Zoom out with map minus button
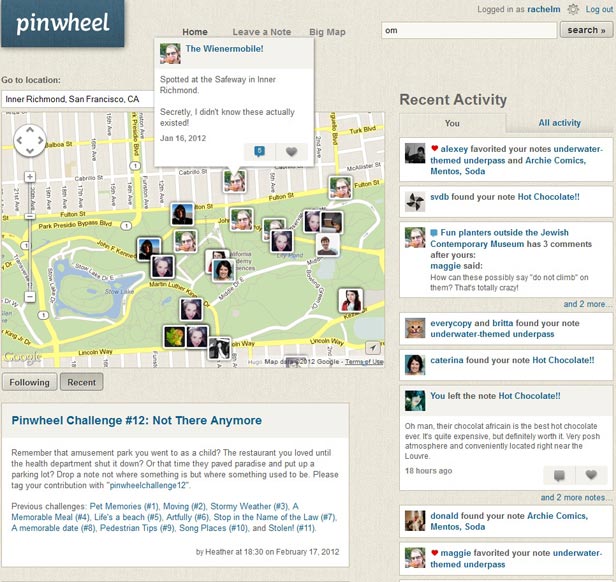Viewport: 616px width, 582px height. tap(30, 296)
